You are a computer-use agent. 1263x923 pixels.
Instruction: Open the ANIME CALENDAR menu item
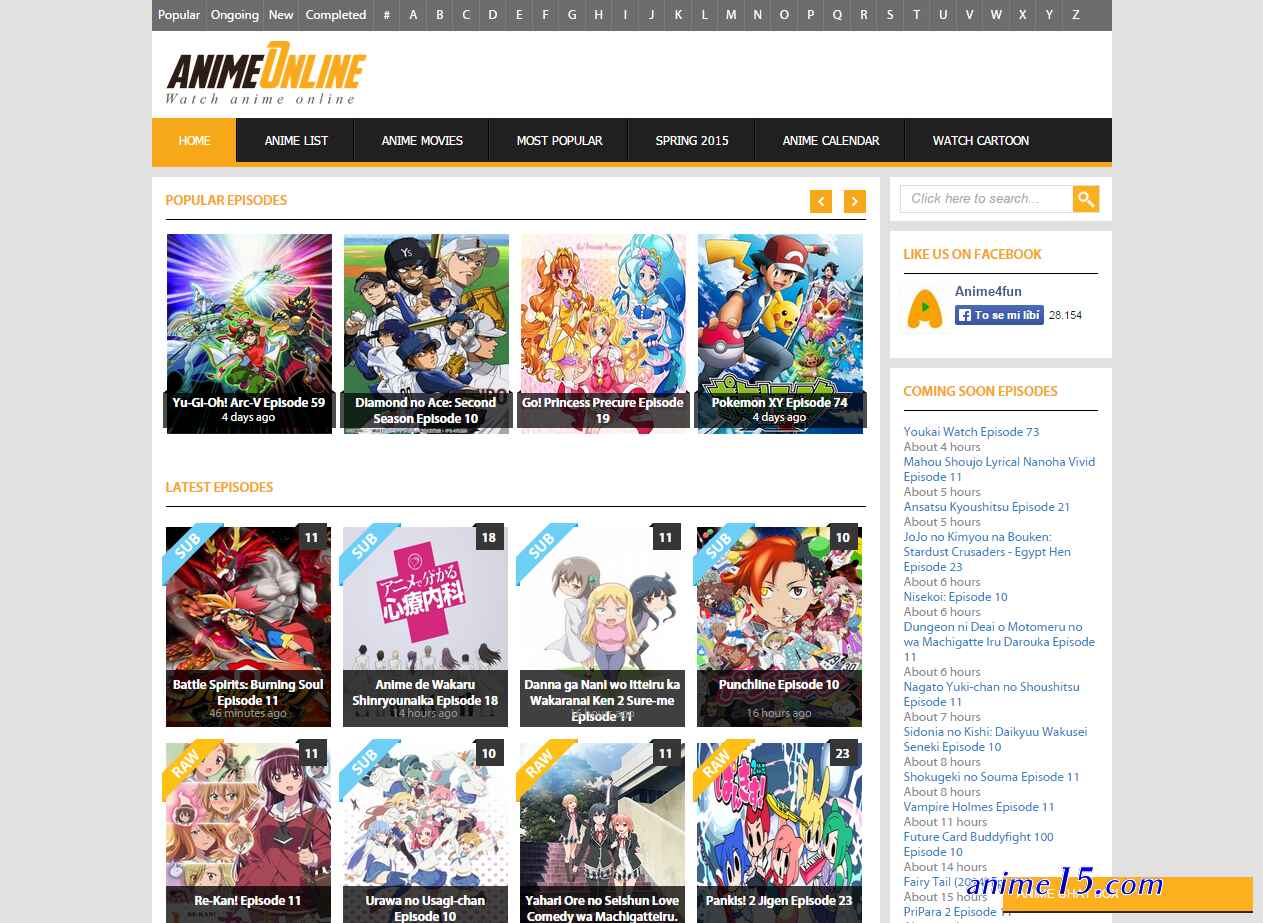[831, 141]
